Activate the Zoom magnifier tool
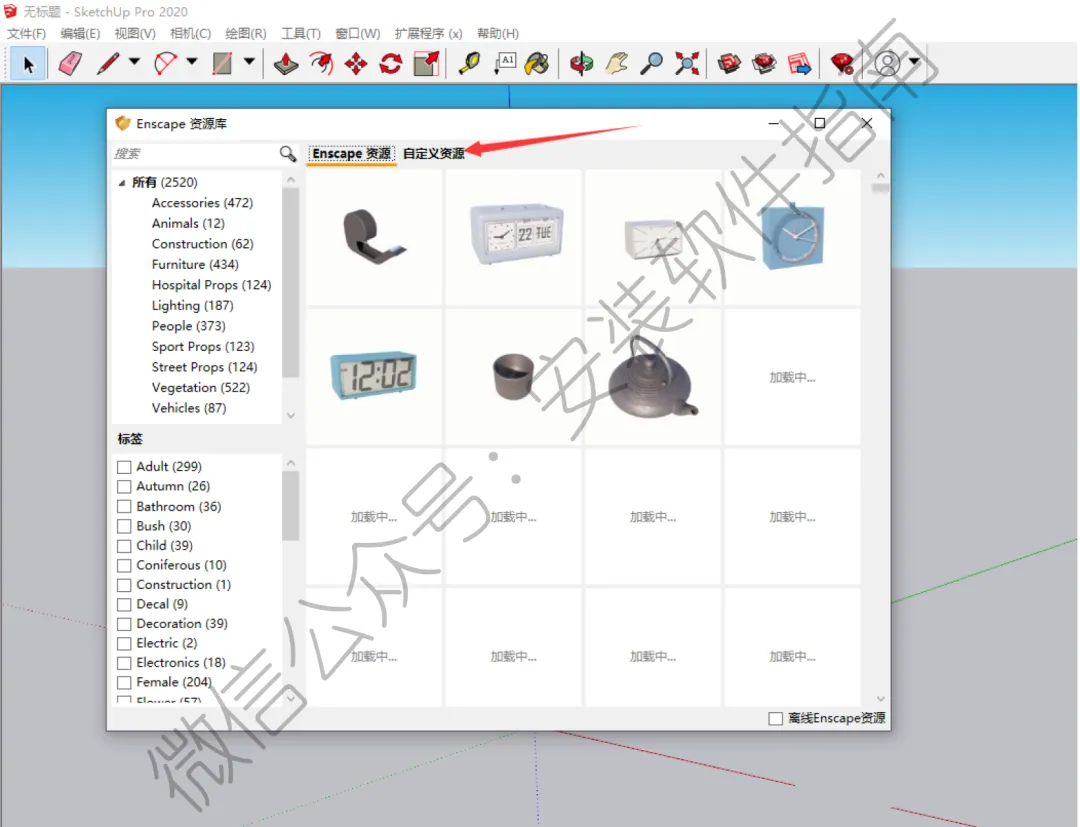Screen dimensions: 1080x827 click(x=651, y=64)
